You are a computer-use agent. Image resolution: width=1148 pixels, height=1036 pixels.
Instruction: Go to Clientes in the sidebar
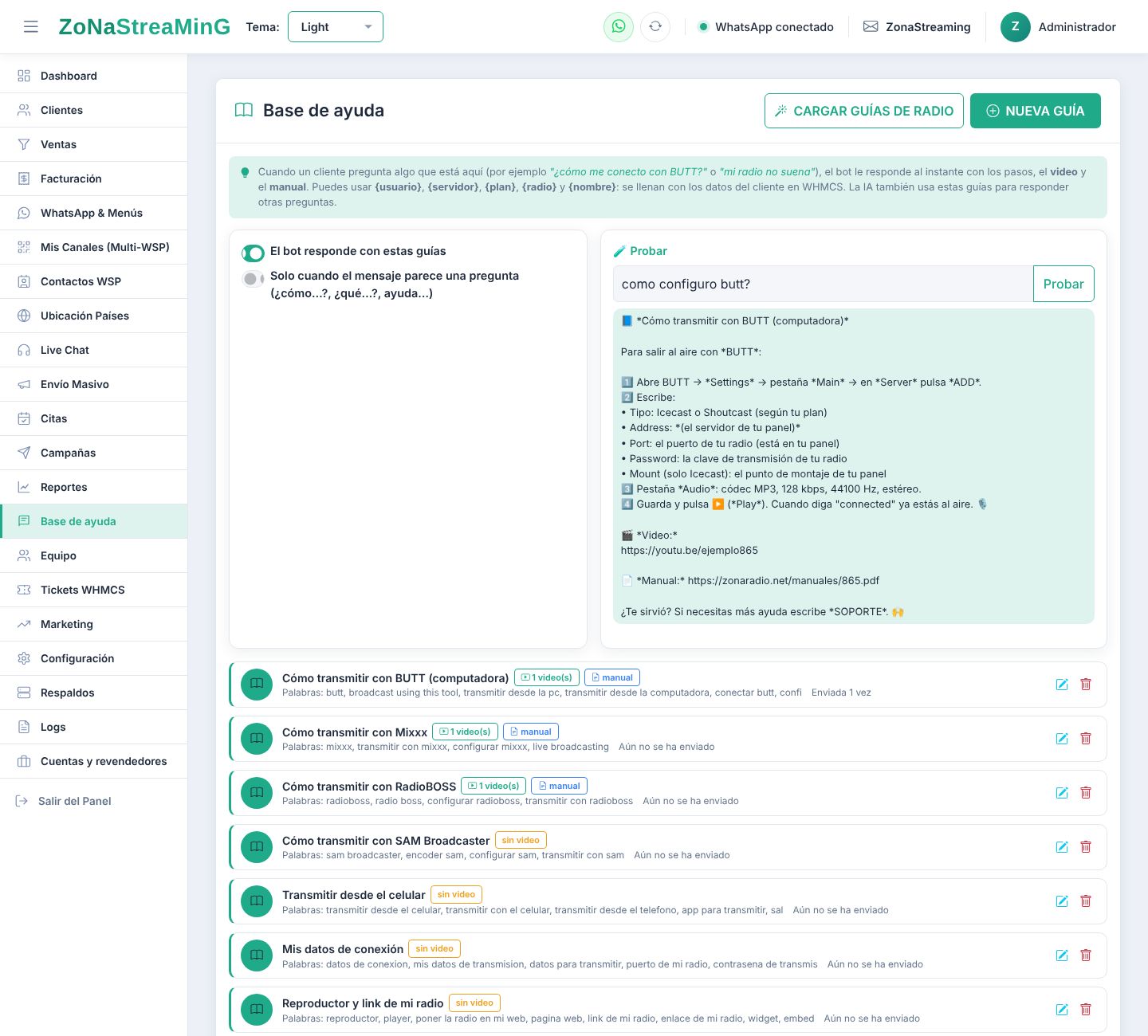[x=94, y=110]
